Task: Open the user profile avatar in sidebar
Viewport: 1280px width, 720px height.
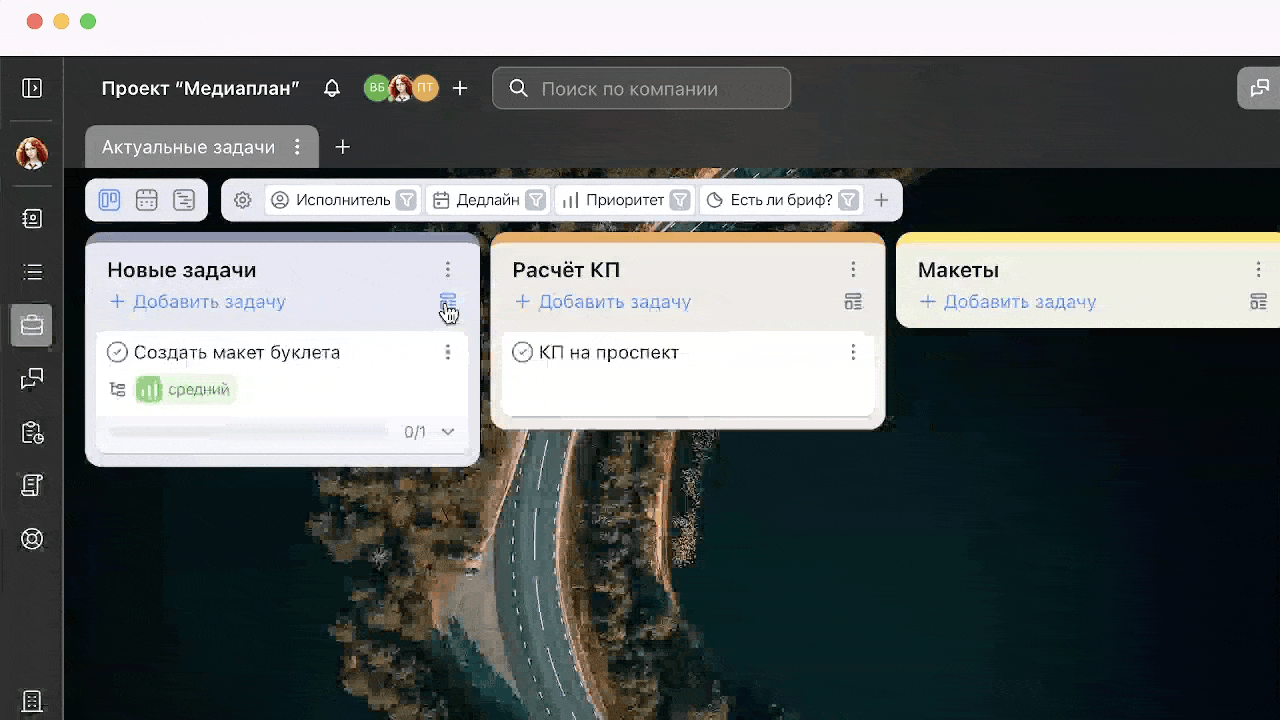Action: pyautogui.click(x=32, y=153)
